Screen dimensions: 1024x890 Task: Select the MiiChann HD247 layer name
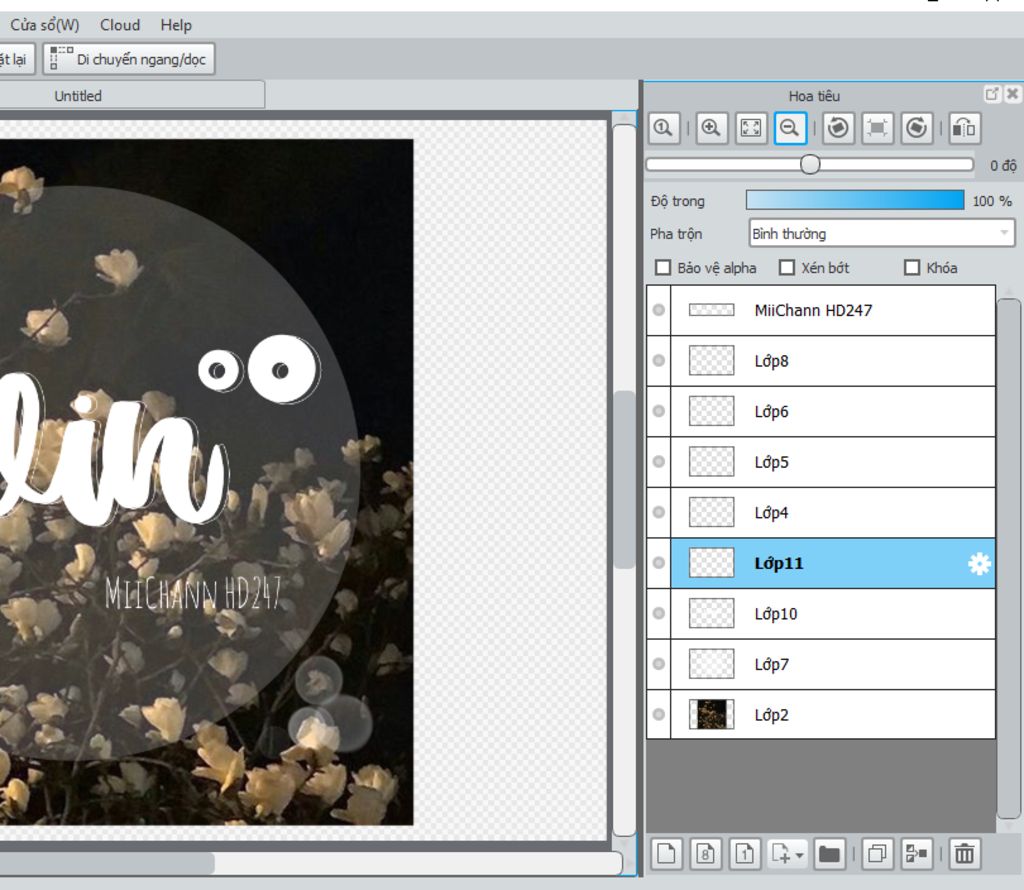[x=813, y=310]
